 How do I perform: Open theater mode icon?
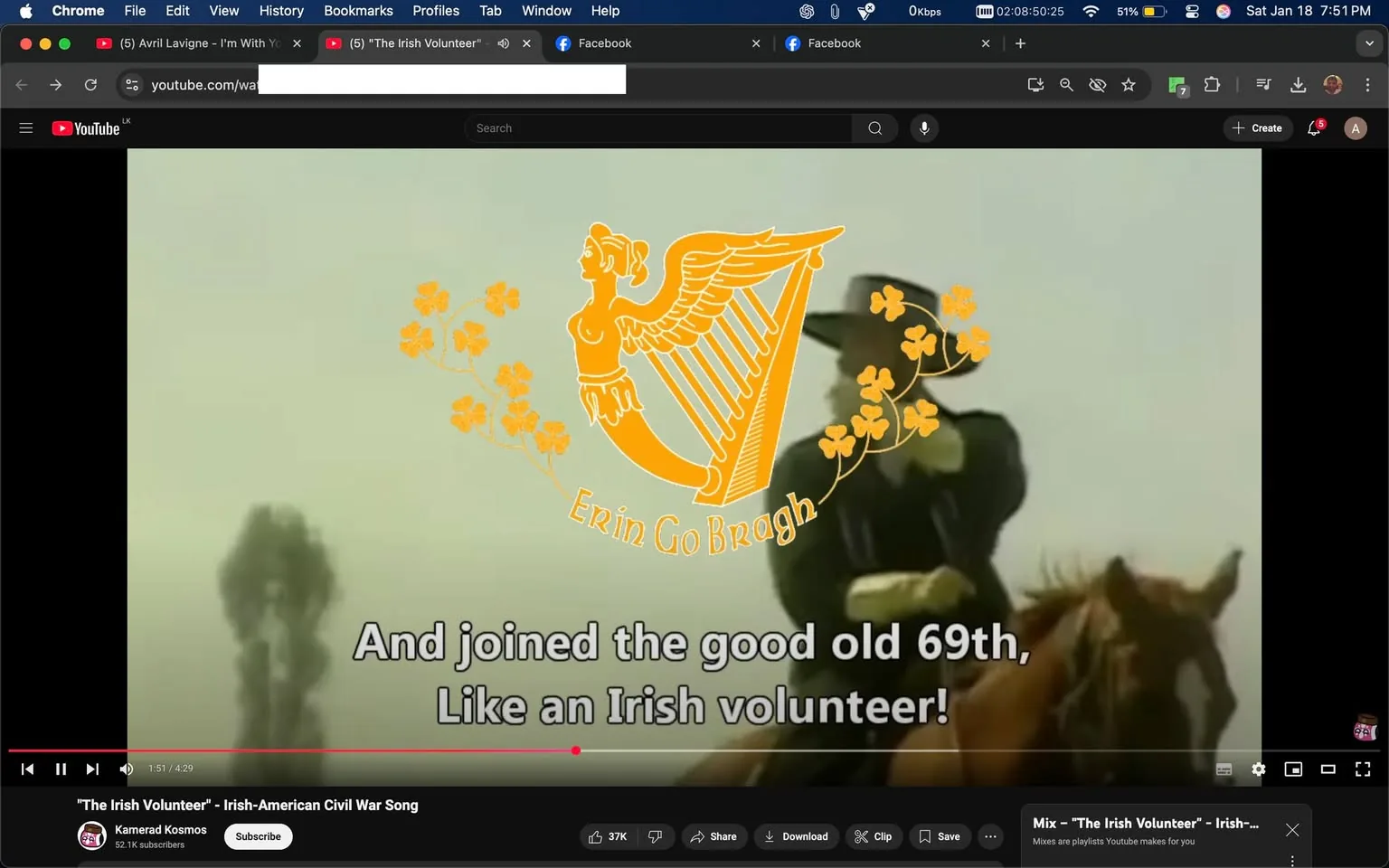(x=1328, y=769)
